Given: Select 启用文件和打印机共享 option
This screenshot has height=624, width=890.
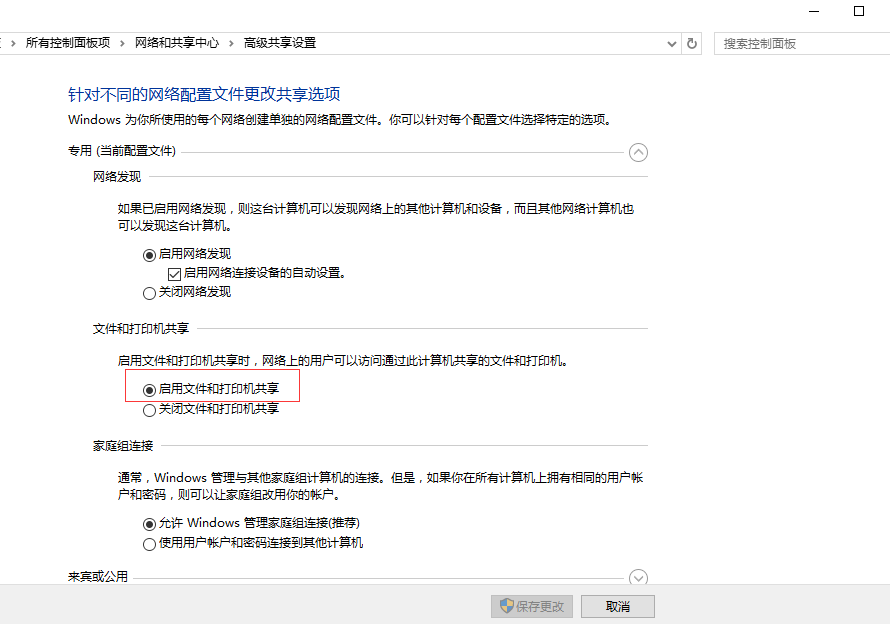Looking at the screenshot, I should coord(148,389).
